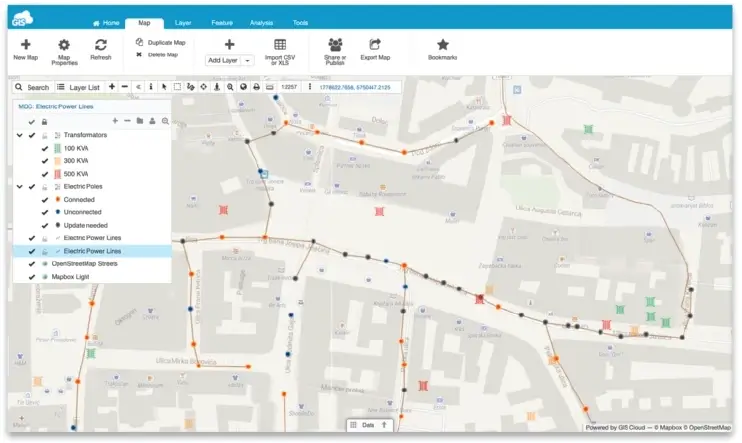Click the 500 KVA red swatch
The height and width of the screenshot is (443, 742).
click(x=56, y=173)
